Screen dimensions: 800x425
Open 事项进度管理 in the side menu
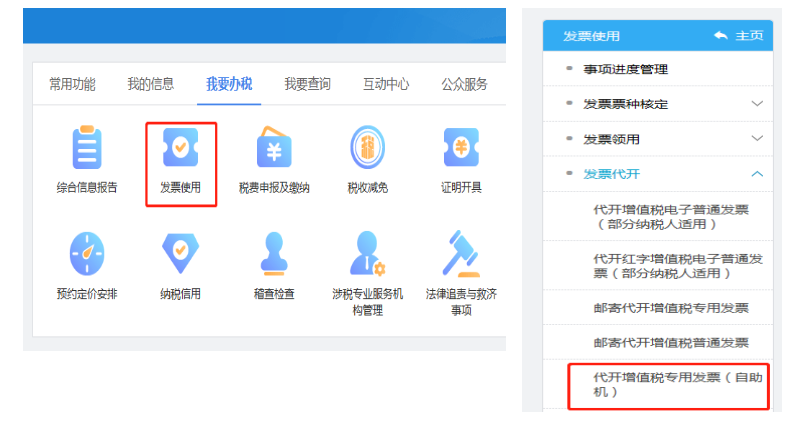pyautogui.click(x=626, y=69)
